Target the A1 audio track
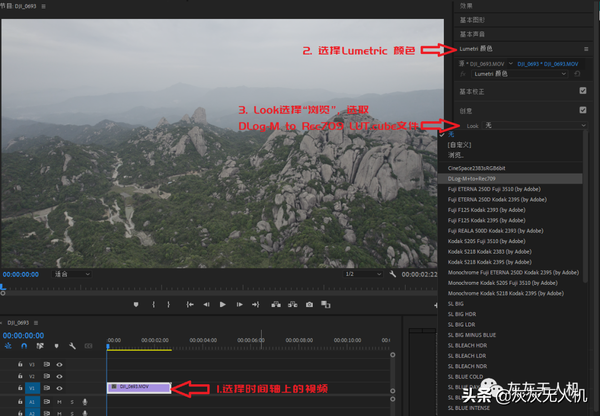 coord(32,401)
